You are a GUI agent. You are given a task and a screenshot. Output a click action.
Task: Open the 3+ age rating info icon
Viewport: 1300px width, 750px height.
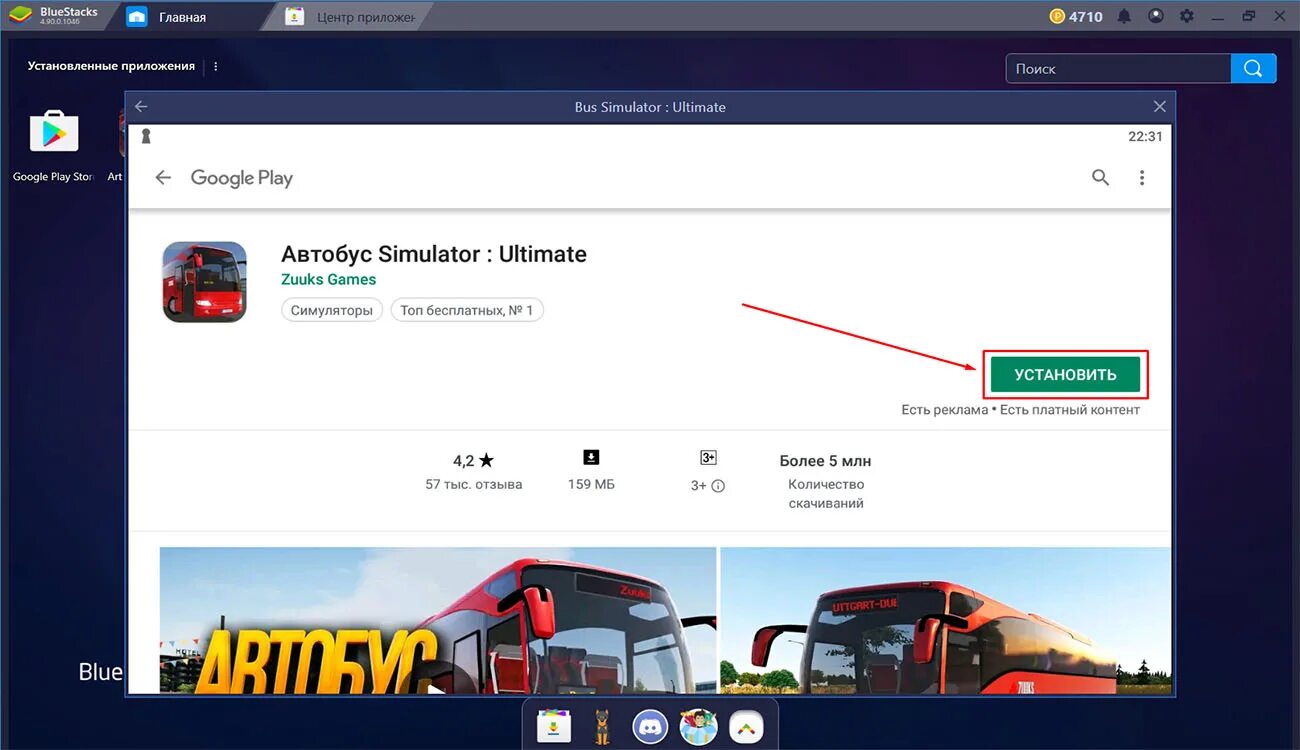(718, 486)
